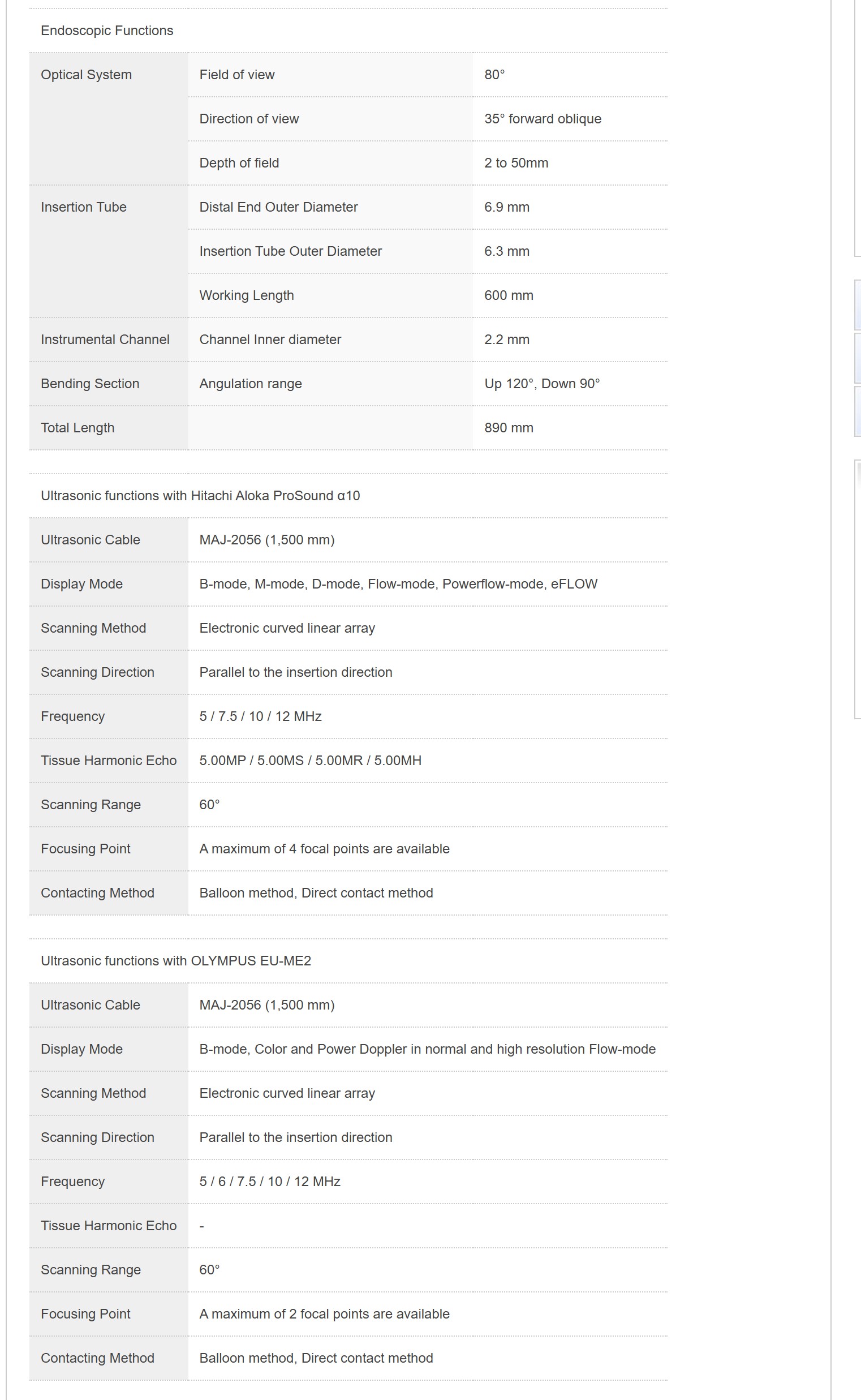Select the eFLOW display mode text
Viewport: 861px width, 1400px height.
tap(574, 584)
